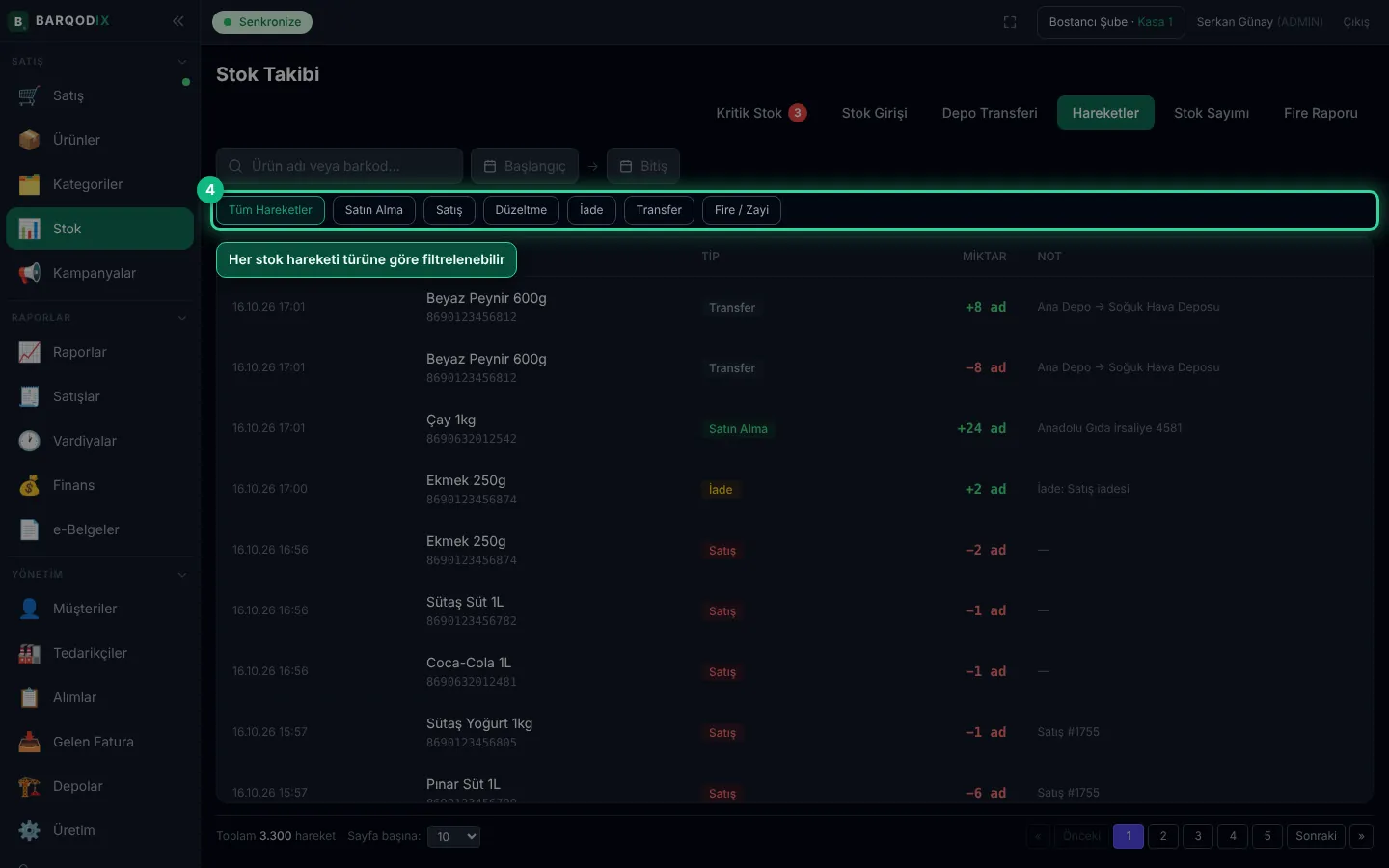
Task: Open the Müşteriler person icon
Action: pyautogui.click(x=29, y=609)
